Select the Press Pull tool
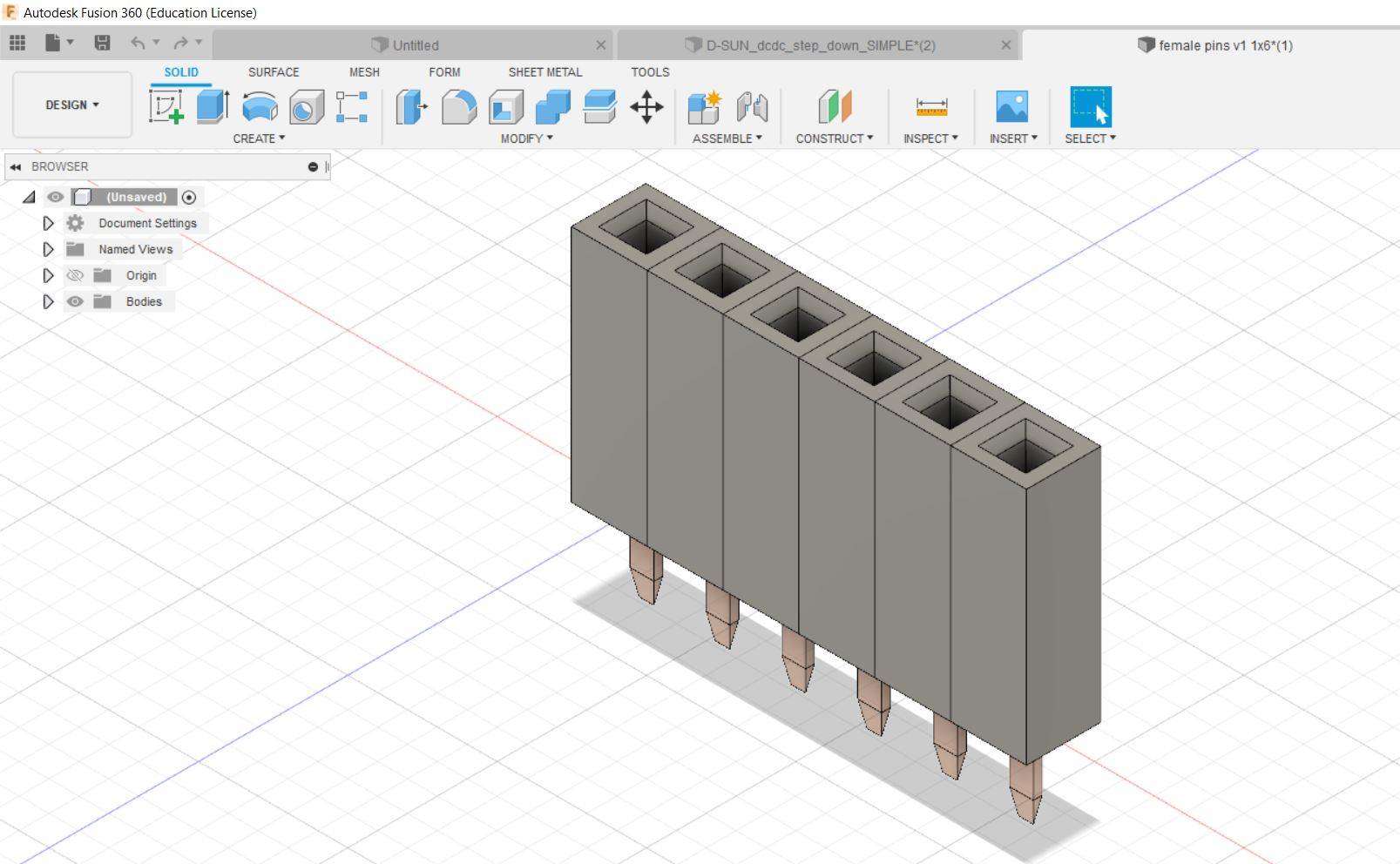The height and width of the screenshot is (864, 1400). (411, 107)
